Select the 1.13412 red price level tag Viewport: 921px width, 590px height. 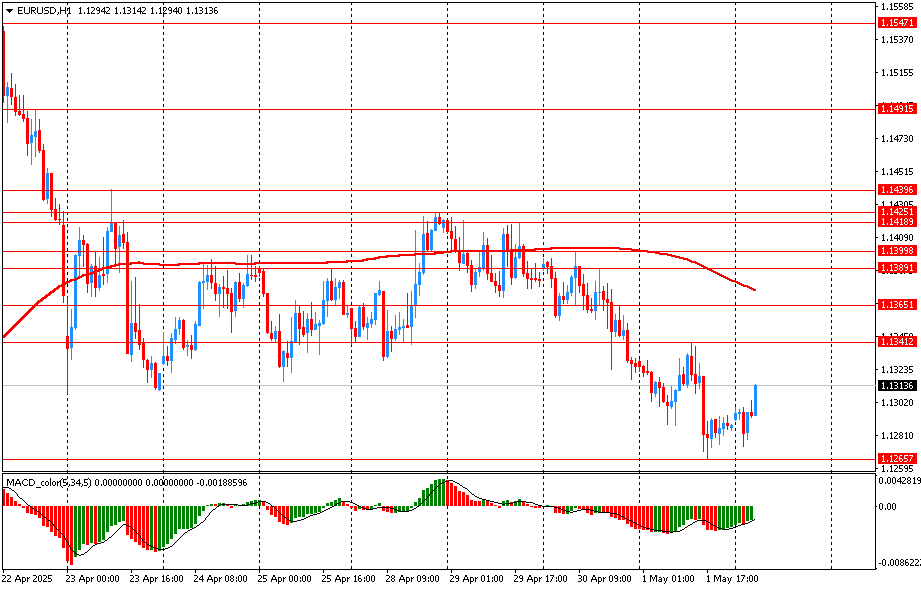click(x=897, y=342)
